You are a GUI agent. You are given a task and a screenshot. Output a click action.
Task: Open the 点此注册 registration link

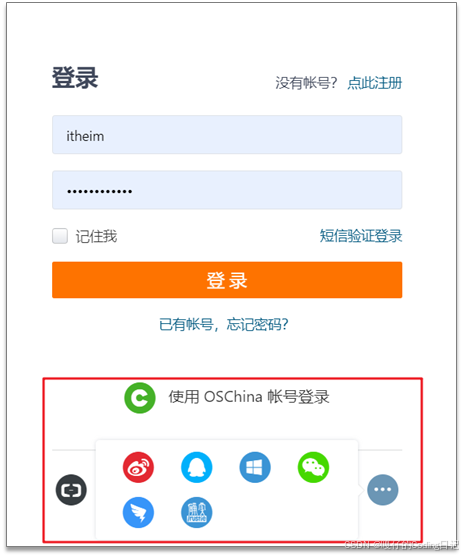point(375,83)
